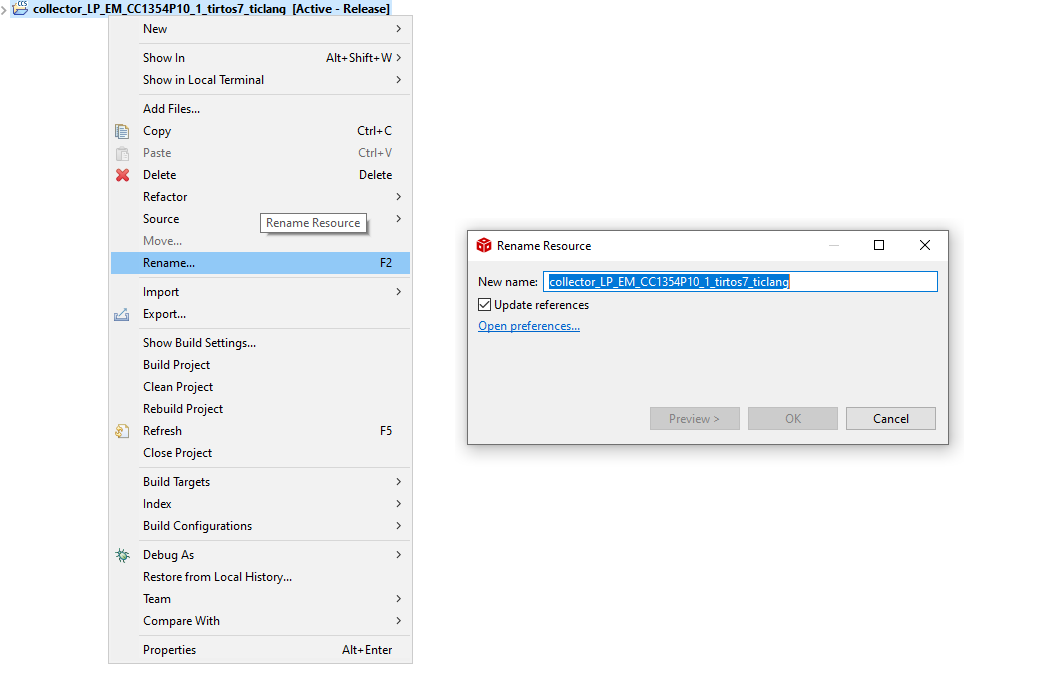This screenshot has height=676, width=1047.
Task: Click the red Delete X icon
Action: pos(122,175)
